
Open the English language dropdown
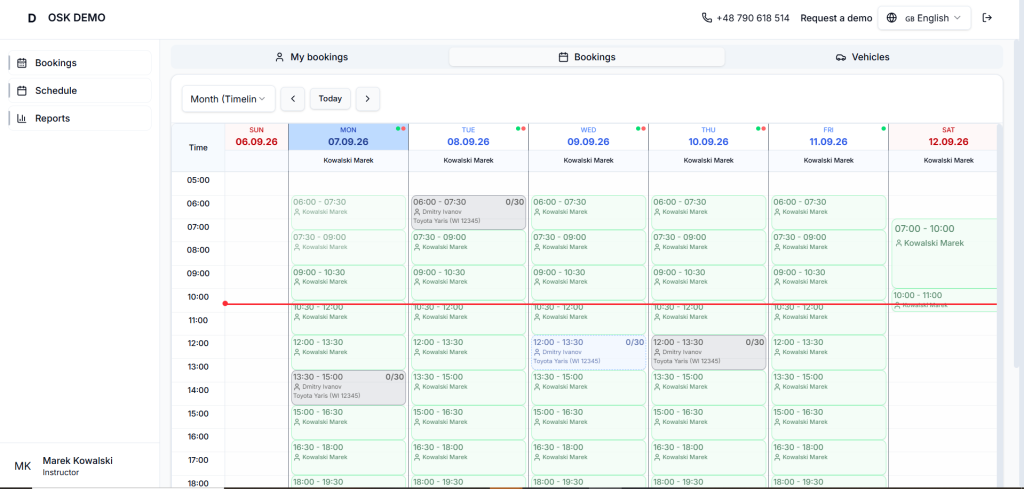coord(924,18)
